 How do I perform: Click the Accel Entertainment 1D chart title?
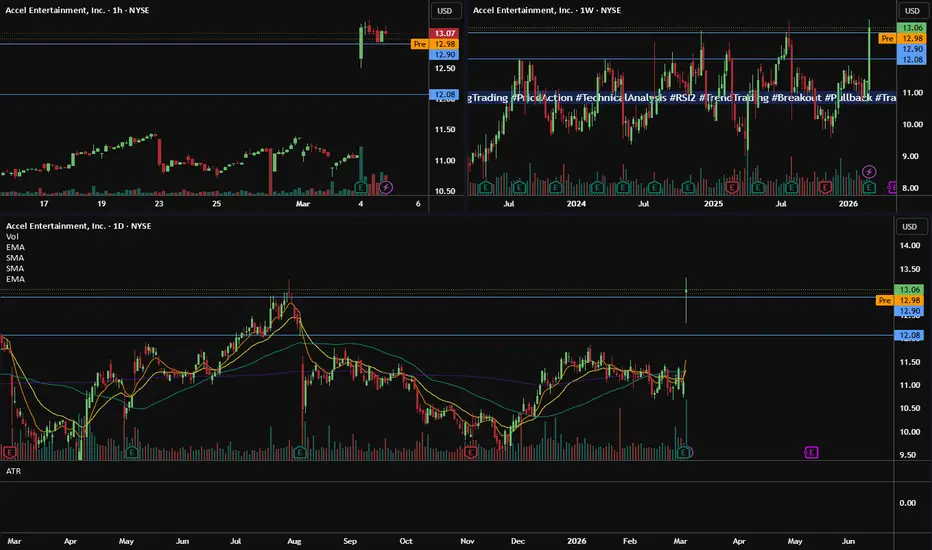point(78,226)
